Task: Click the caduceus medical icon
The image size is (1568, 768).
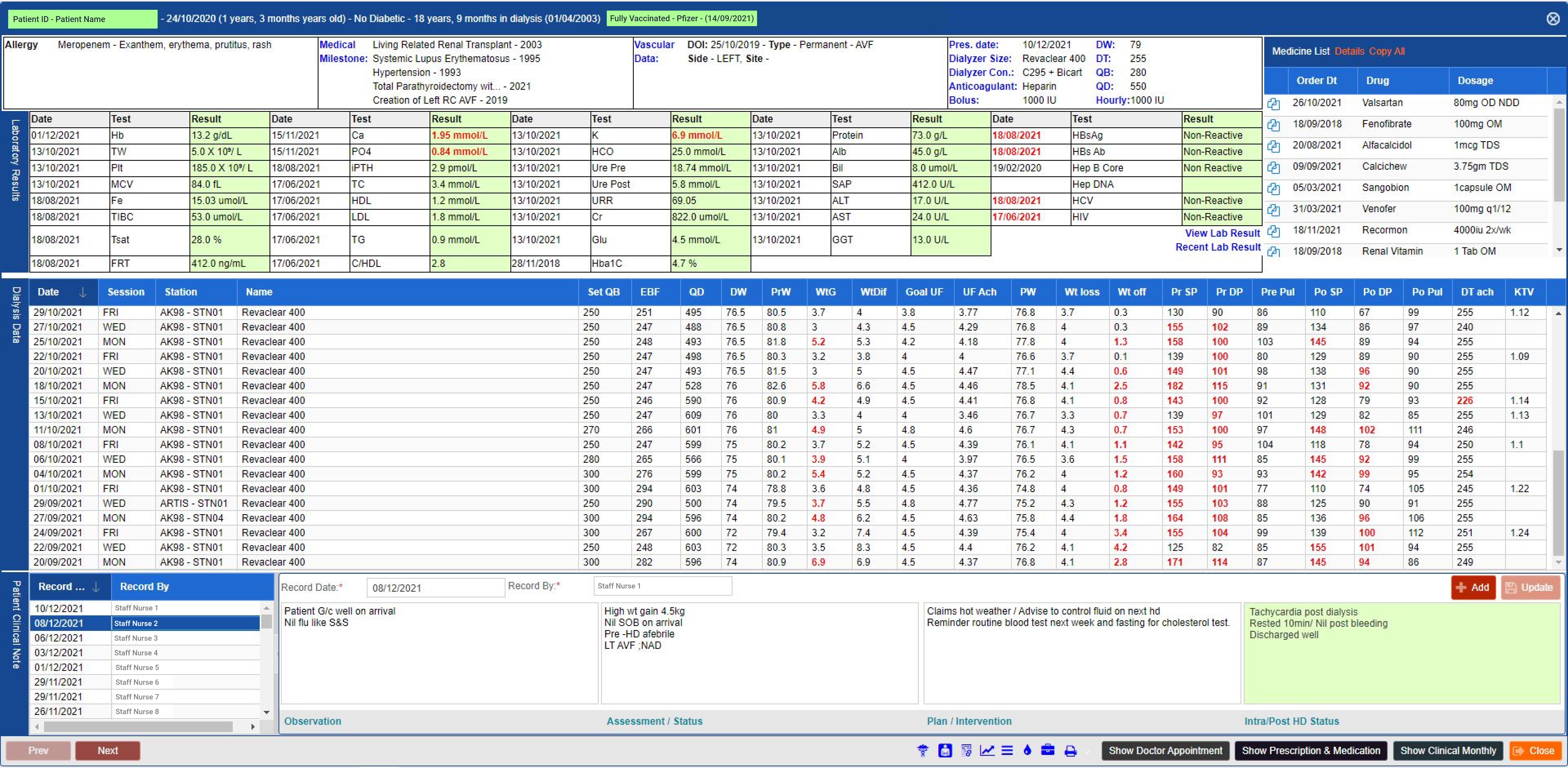Action: [923, 750]
